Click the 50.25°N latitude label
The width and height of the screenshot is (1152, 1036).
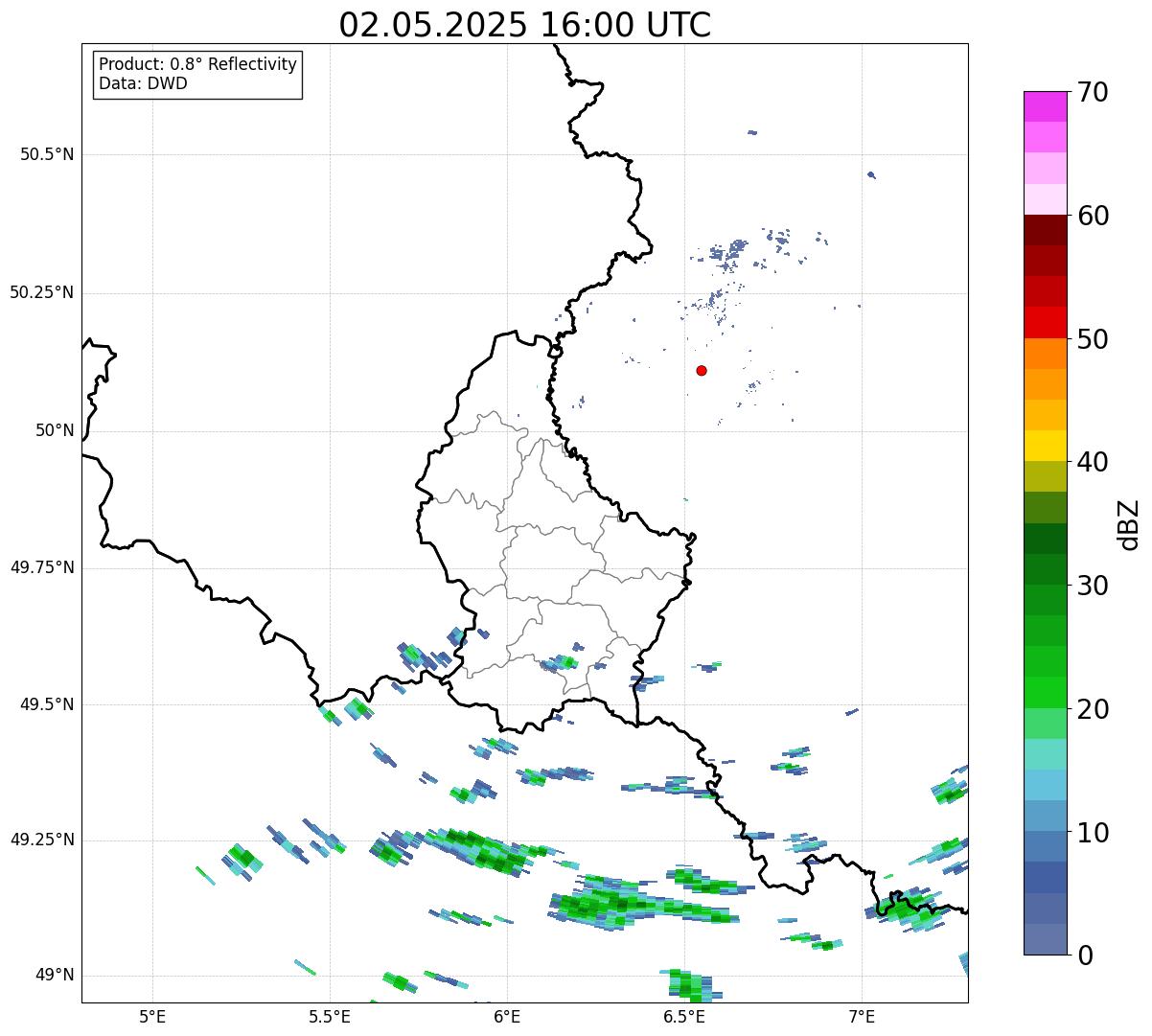(x=42, y=292)
